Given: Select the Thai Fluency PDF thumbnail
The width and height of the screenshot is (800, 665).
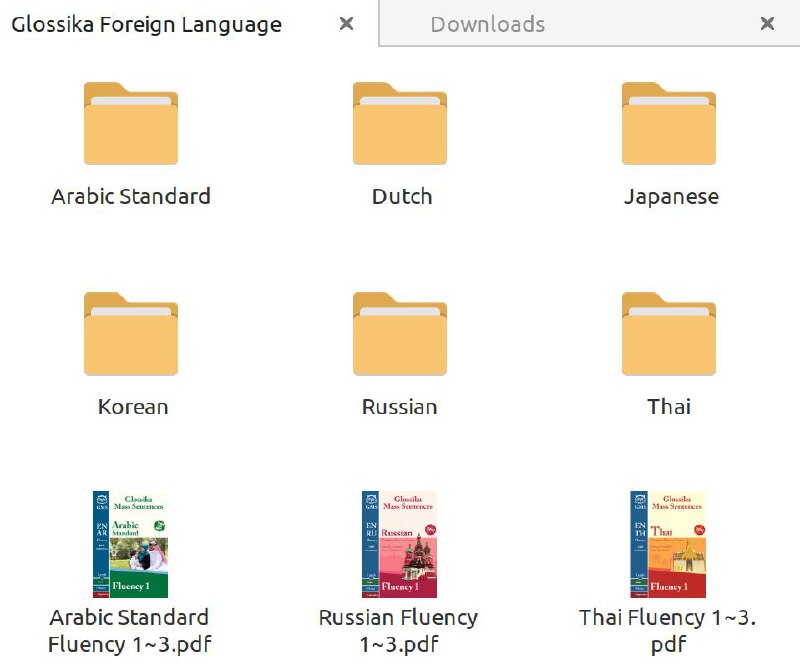Looking at the screenshot, I should [x=668, y=544].
